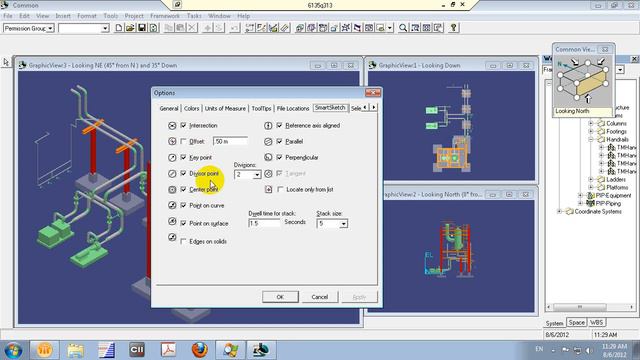Open the Tools menu

click(x=110, y=16)
